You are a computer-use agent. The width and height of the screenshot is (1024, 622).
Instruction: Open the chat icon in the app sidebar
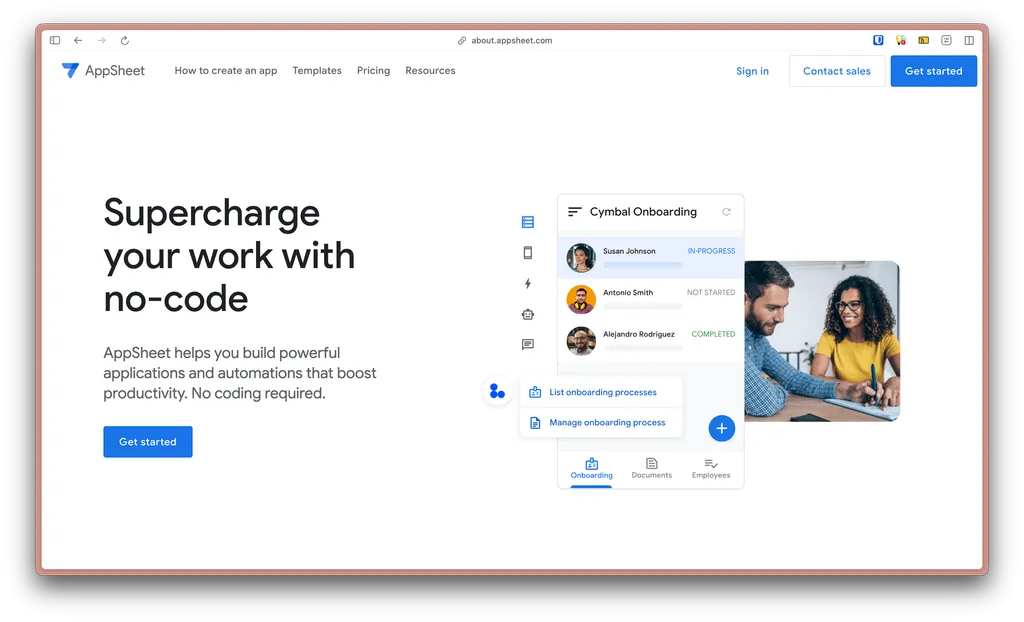[x=527, y=344]
